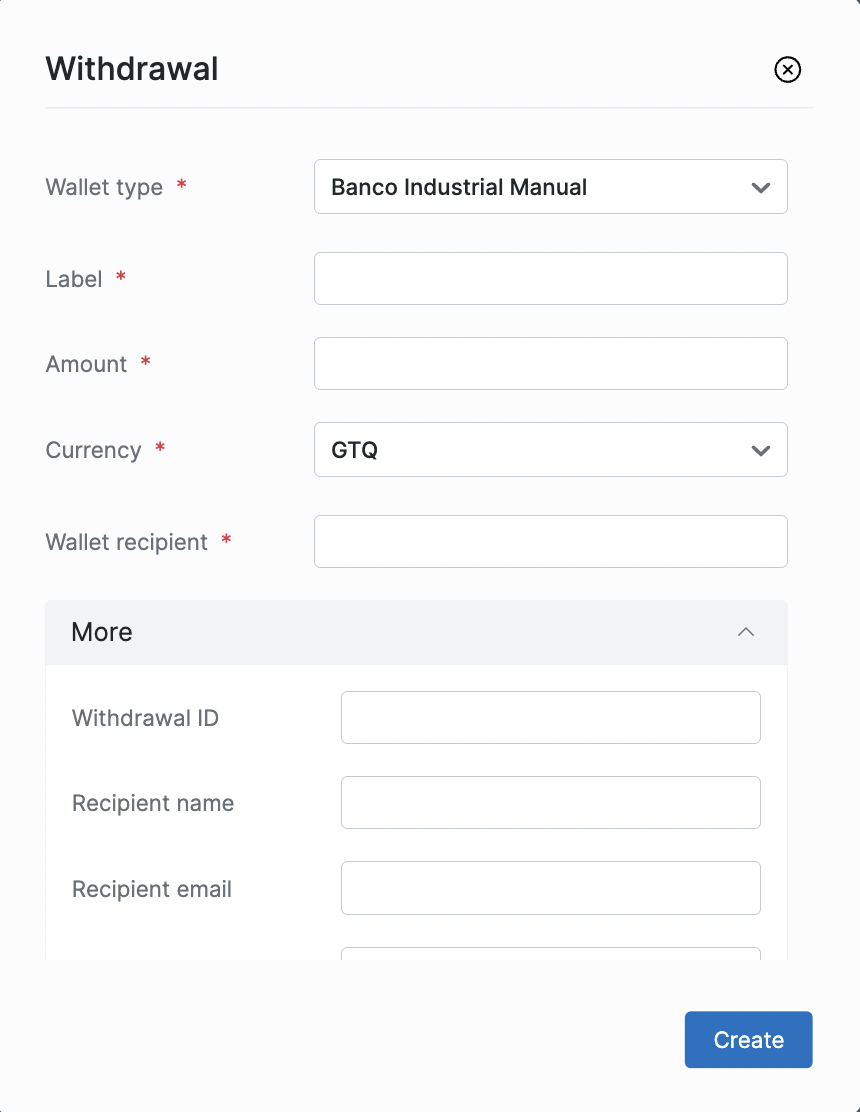Click the partially visible field below Recipient email
This screenshot has width=860, height=1112.
point(550,954)
